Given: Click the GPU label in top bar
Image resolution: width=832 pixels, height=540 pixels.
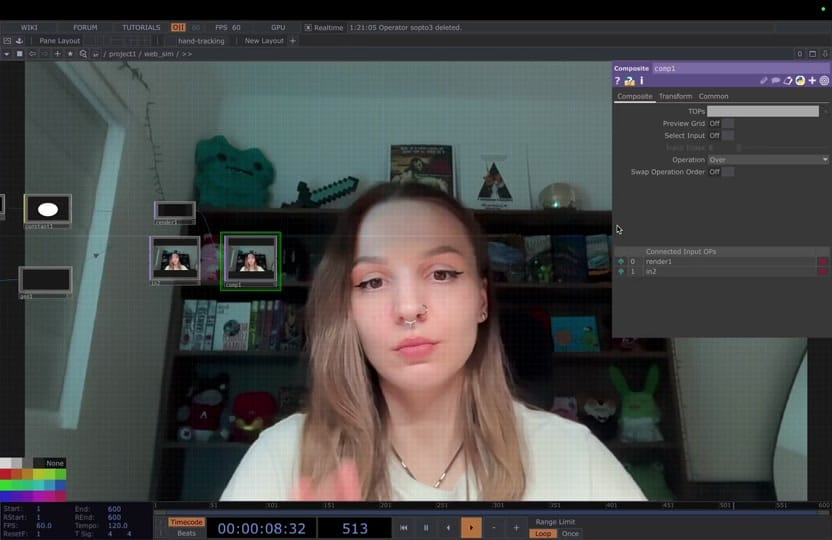Looking at the screenshot, I should [x=278, y=28].
